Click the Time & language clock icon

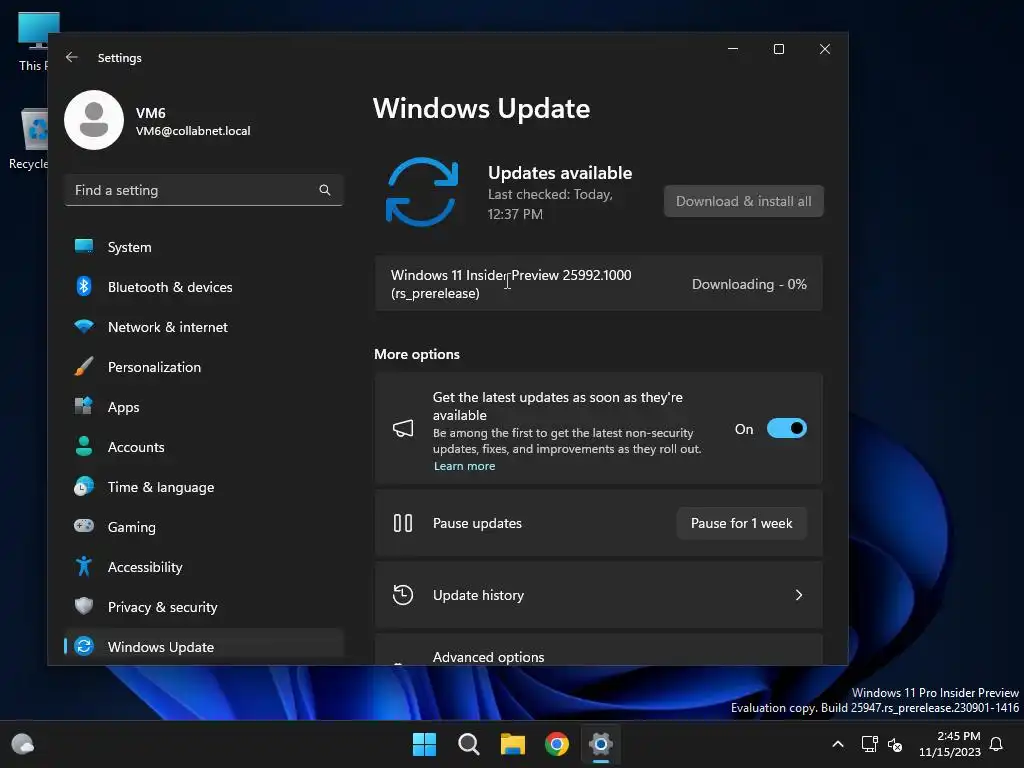(84, 487)
